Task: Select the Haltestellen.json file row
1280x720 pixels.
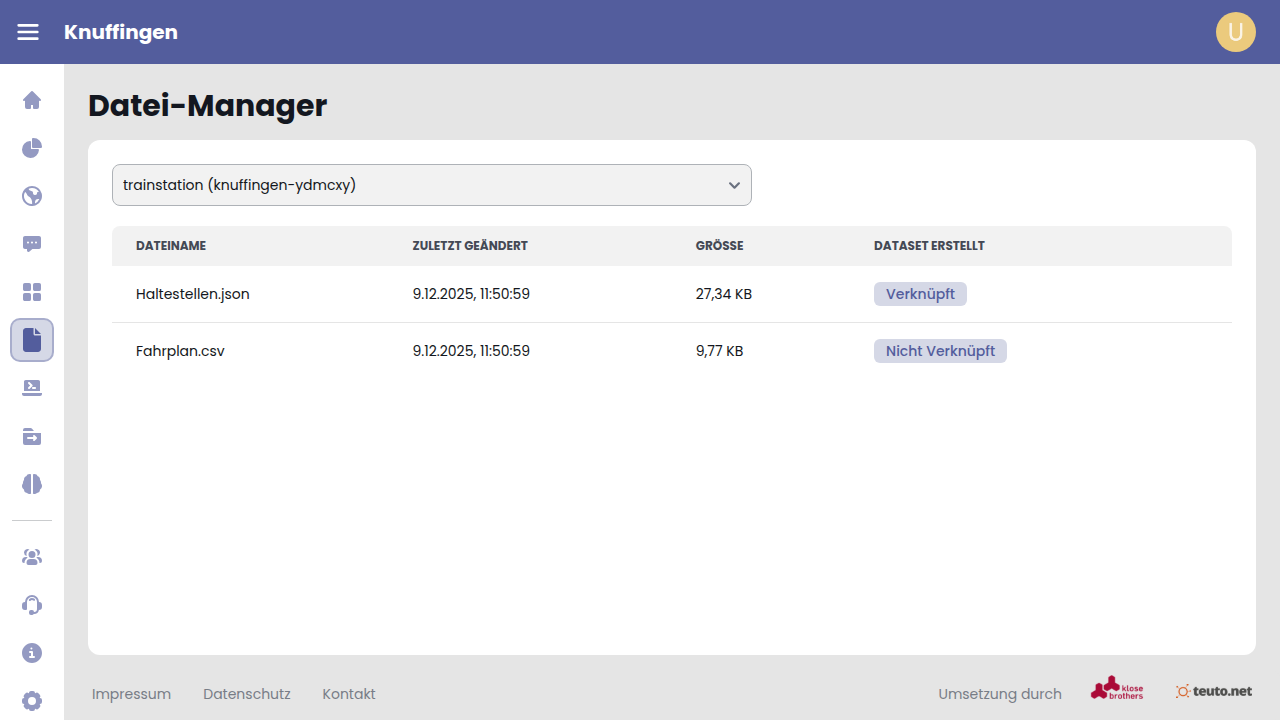Action: pos(193,294)
